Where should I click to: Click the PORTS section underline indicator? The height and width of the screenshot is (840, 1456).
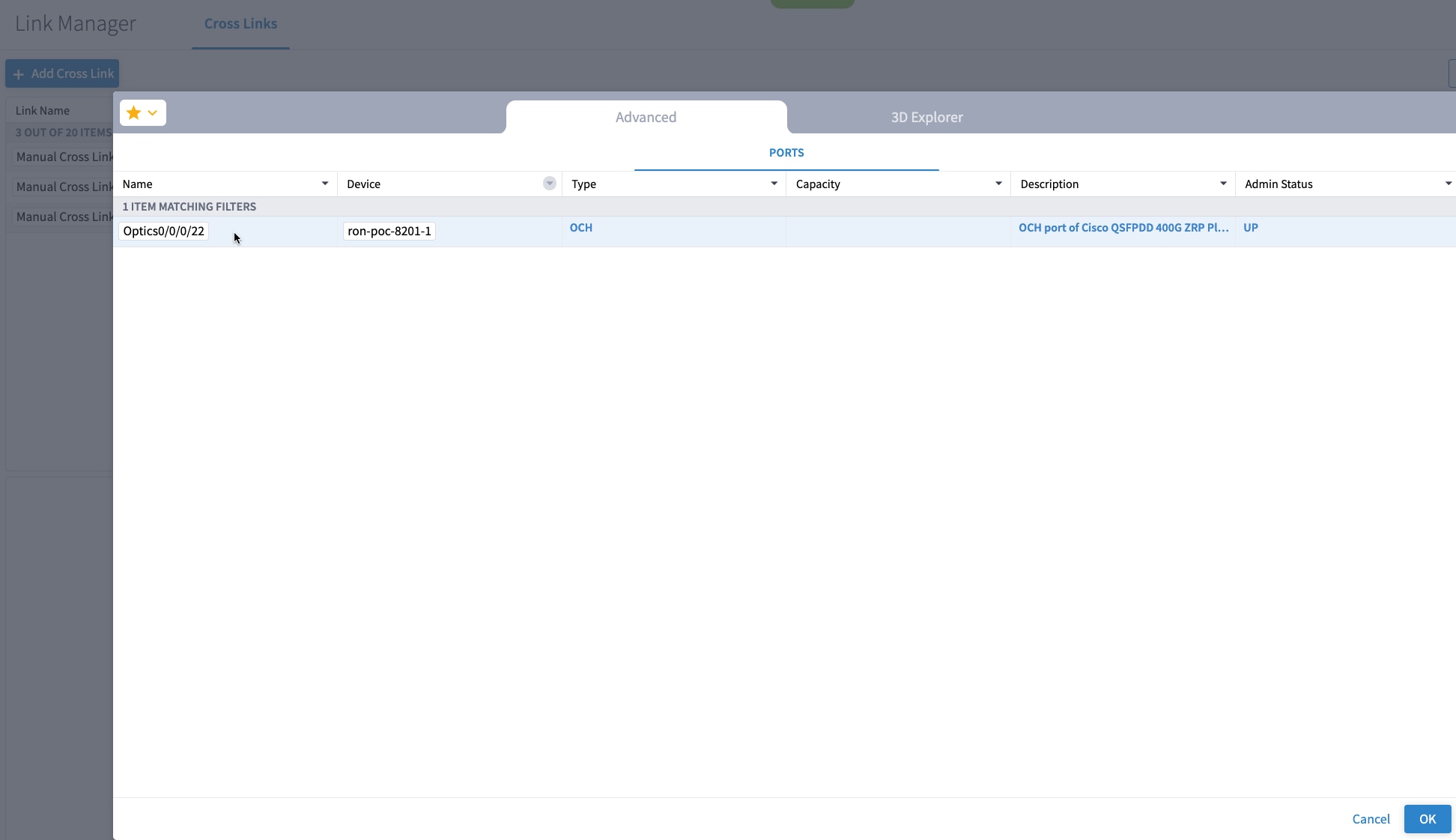(x=786, y=169)
